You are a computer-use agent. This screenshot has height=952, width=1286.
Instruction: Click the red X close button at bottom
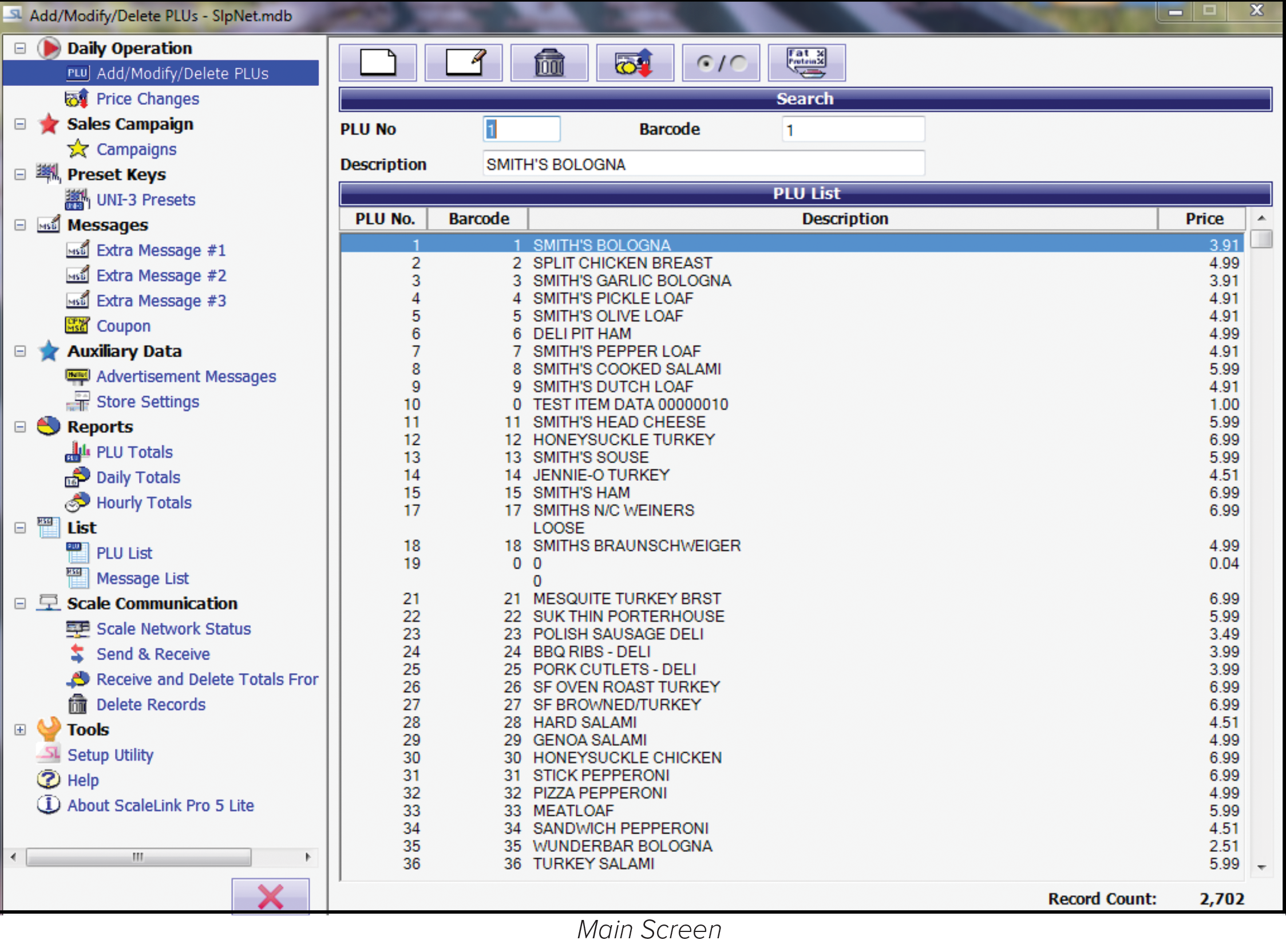(270, 896)
